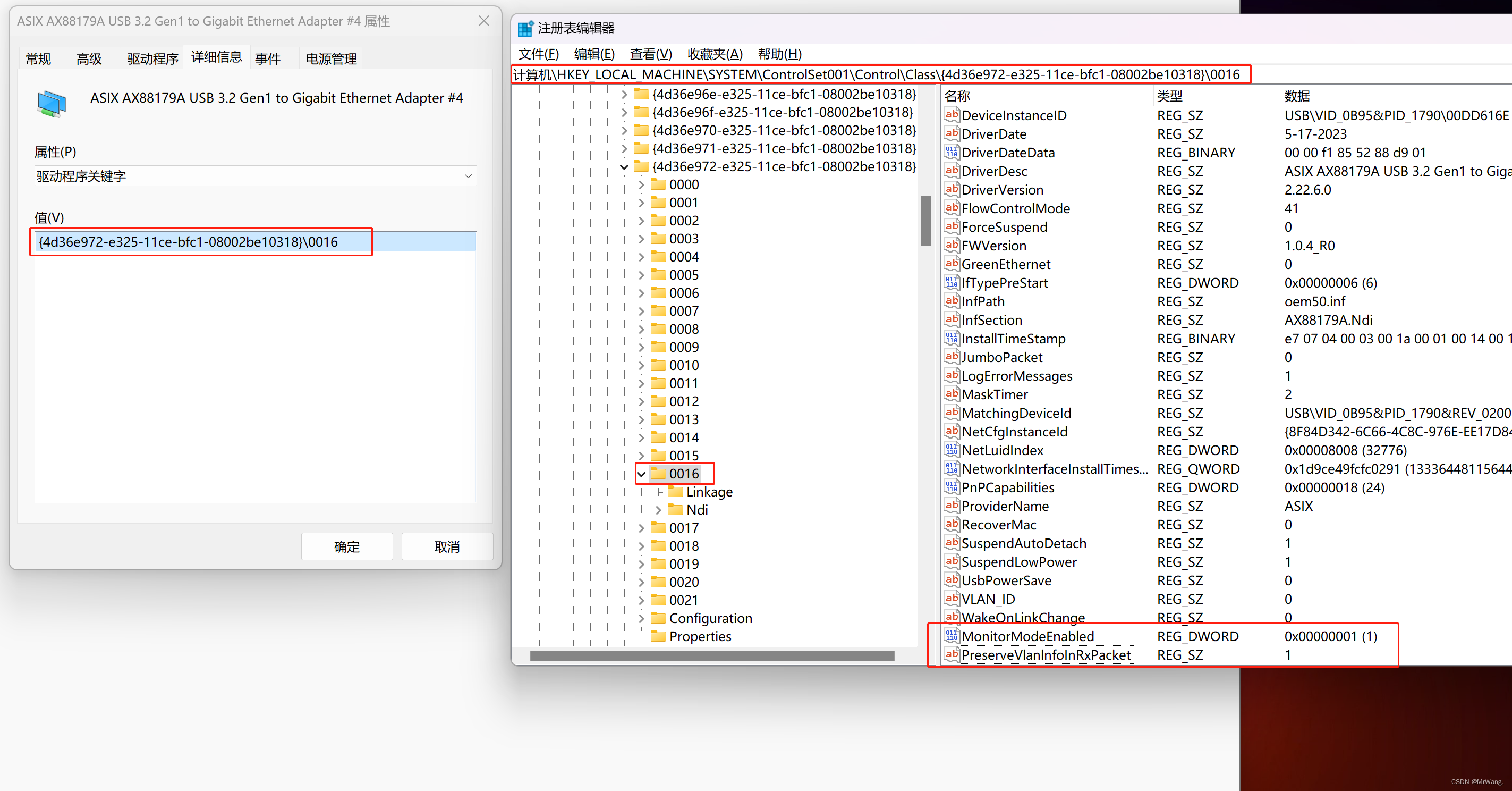
Task: Open the 编辑(E) menu
Action: pyautogui.click(x=594, y=54)
